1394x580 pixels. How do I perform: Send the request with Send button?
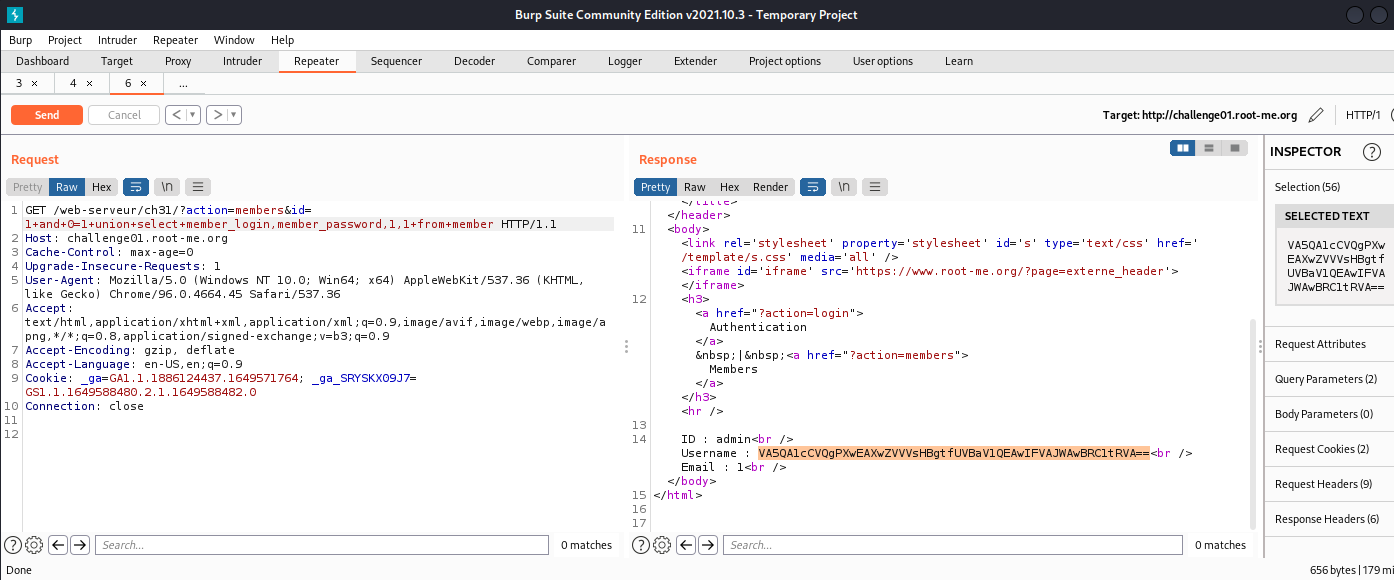coord(47,115)
